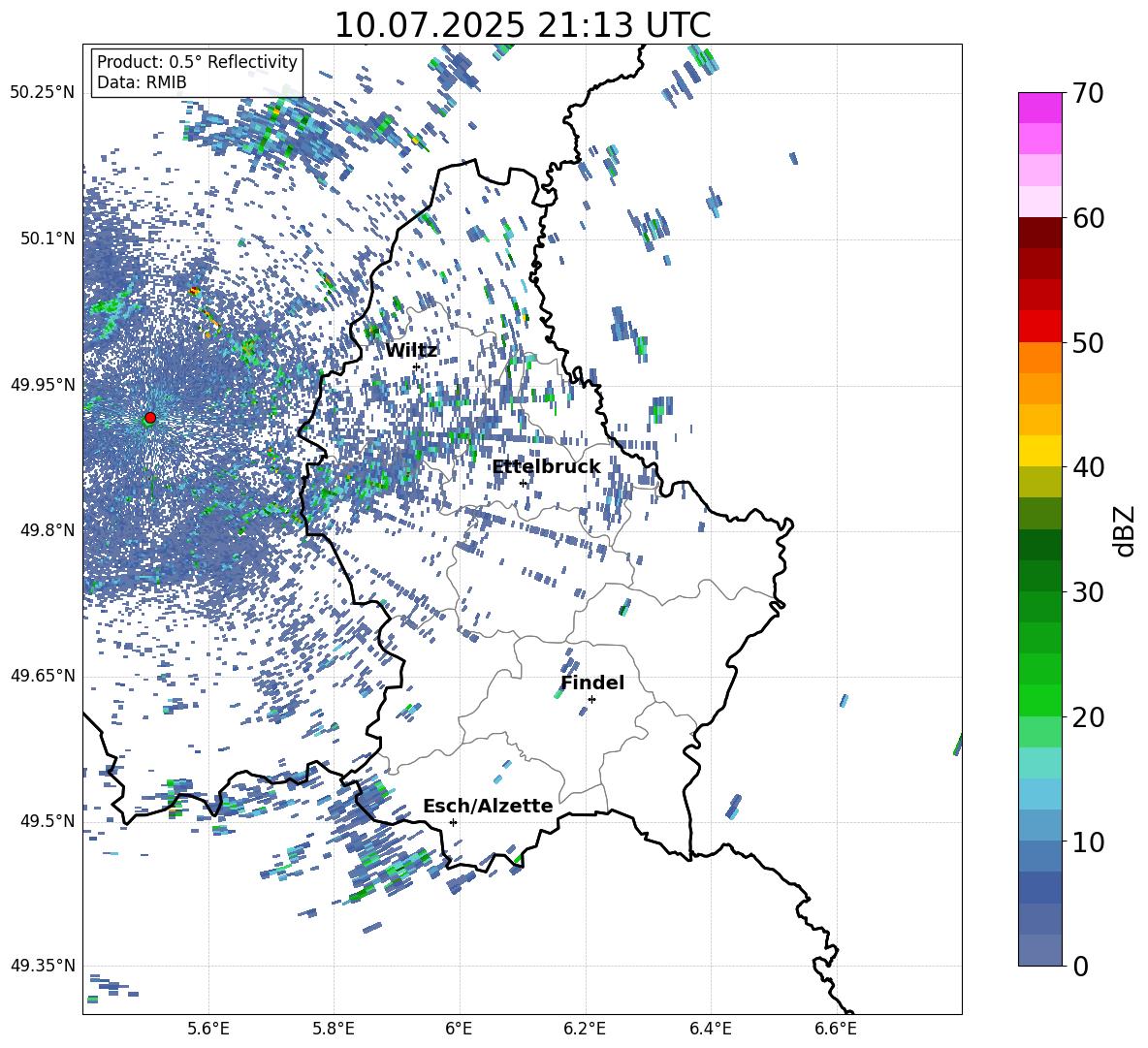
Task: Click the dBZ colorbar label
Action: click(1126, 530)
